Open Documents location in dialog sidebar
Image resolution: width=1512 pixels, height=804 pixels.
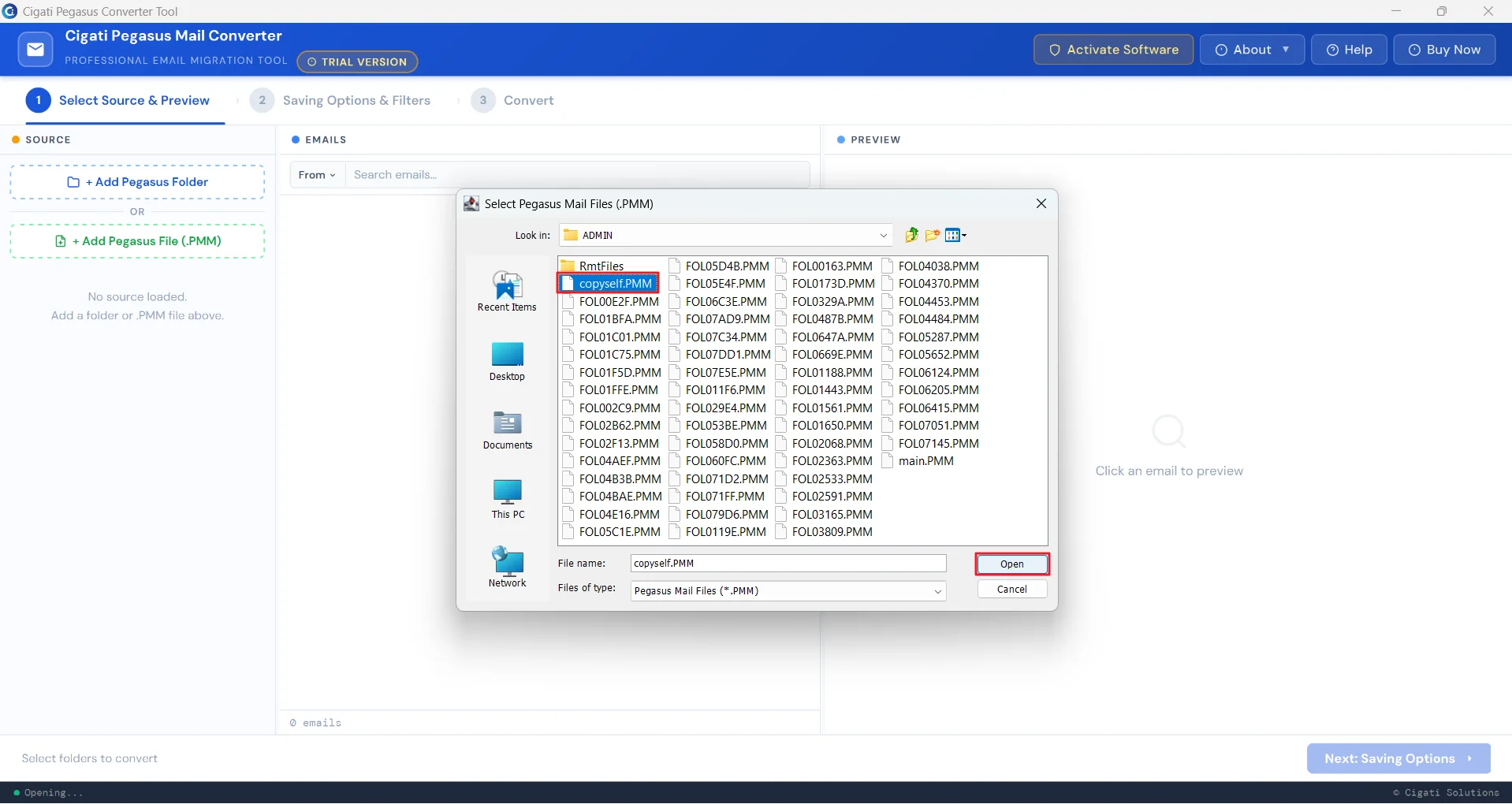click(x=507, y=430)
